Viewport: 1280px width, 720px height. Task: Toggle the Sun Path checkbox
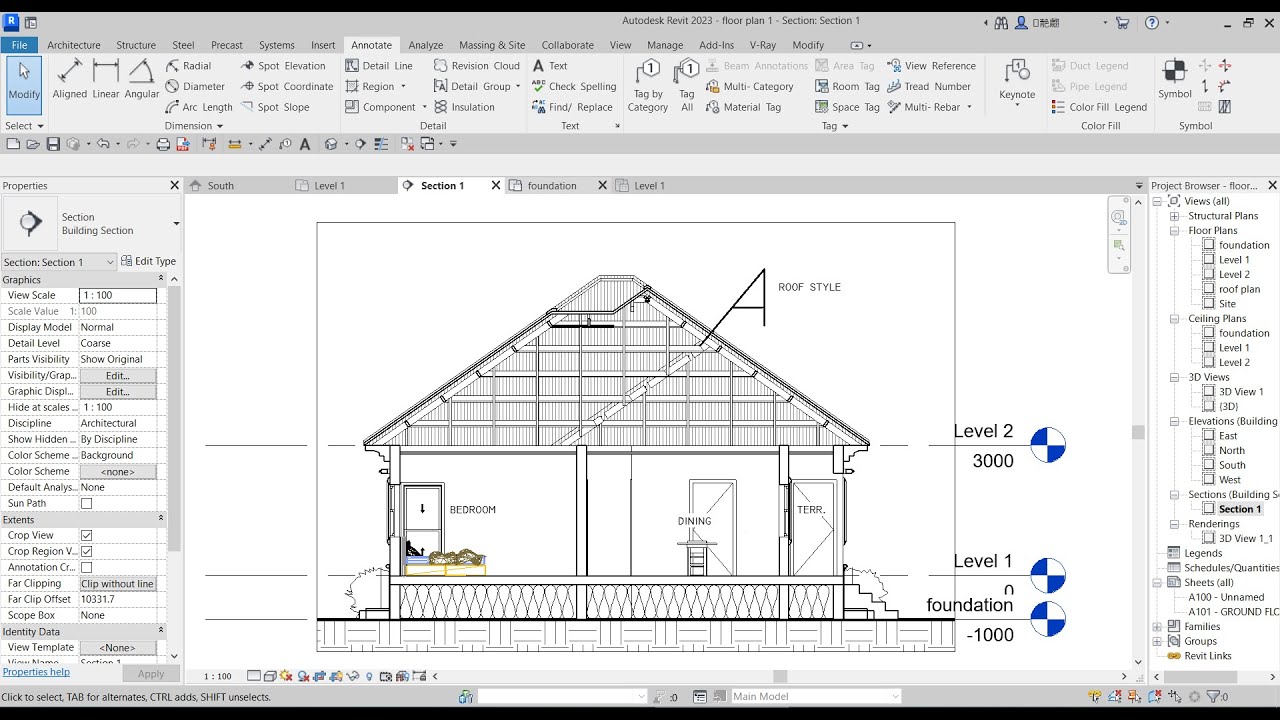86,504
